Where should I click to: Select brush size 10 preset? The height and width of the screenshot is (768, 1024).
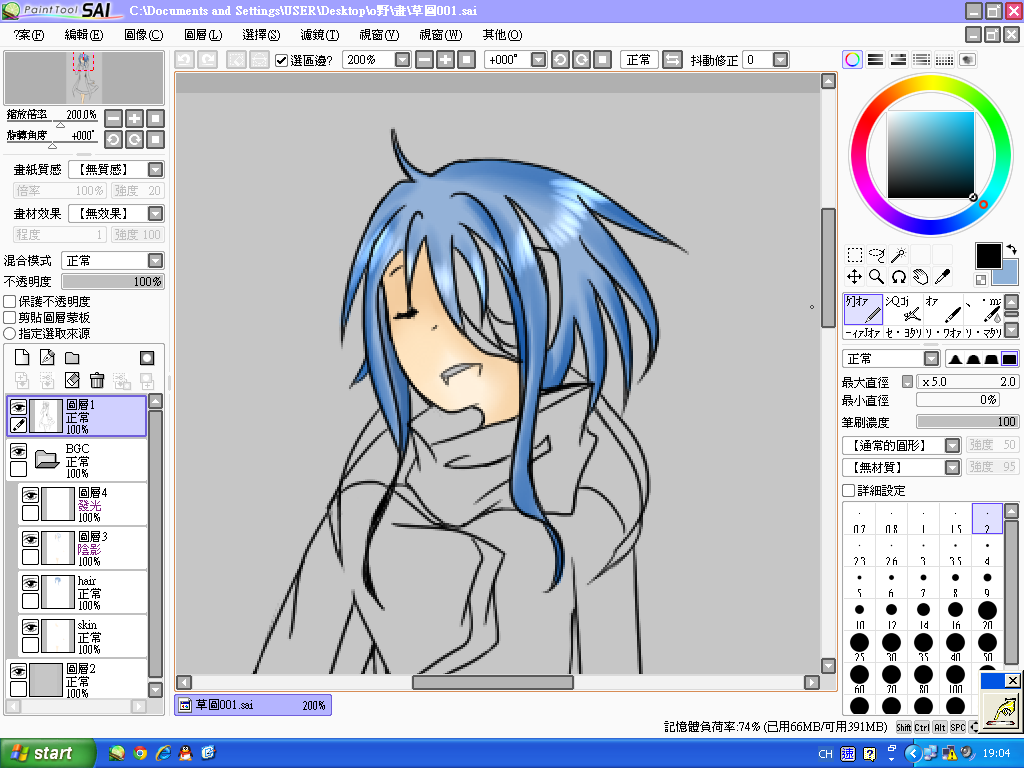click(859, 615)
